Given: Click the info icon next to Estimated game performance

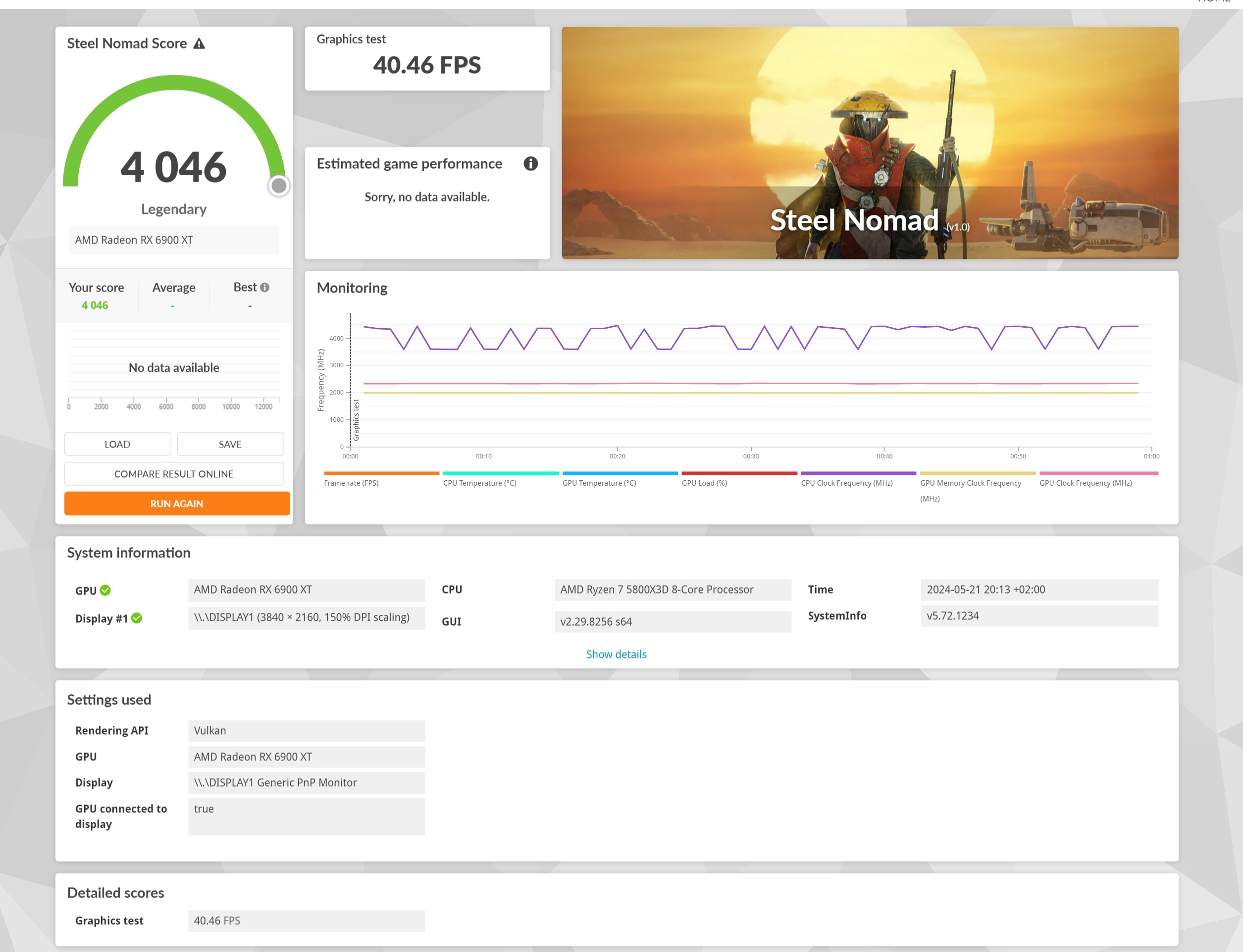Looking at the screenshot, I should pos(530,164).
